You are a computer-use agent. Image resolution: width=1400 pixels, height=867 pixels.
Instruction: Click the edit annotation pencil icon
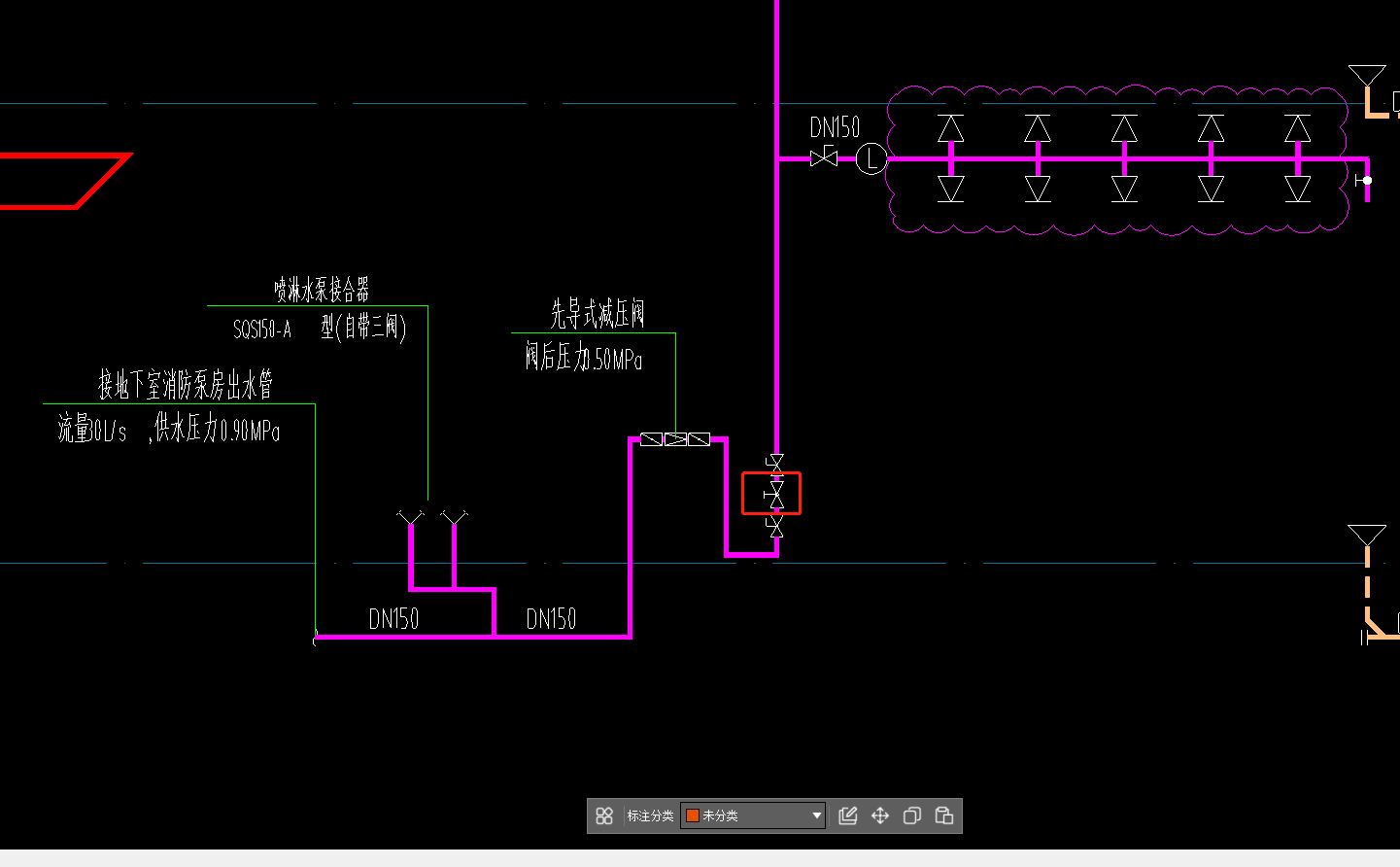(848, 815)
